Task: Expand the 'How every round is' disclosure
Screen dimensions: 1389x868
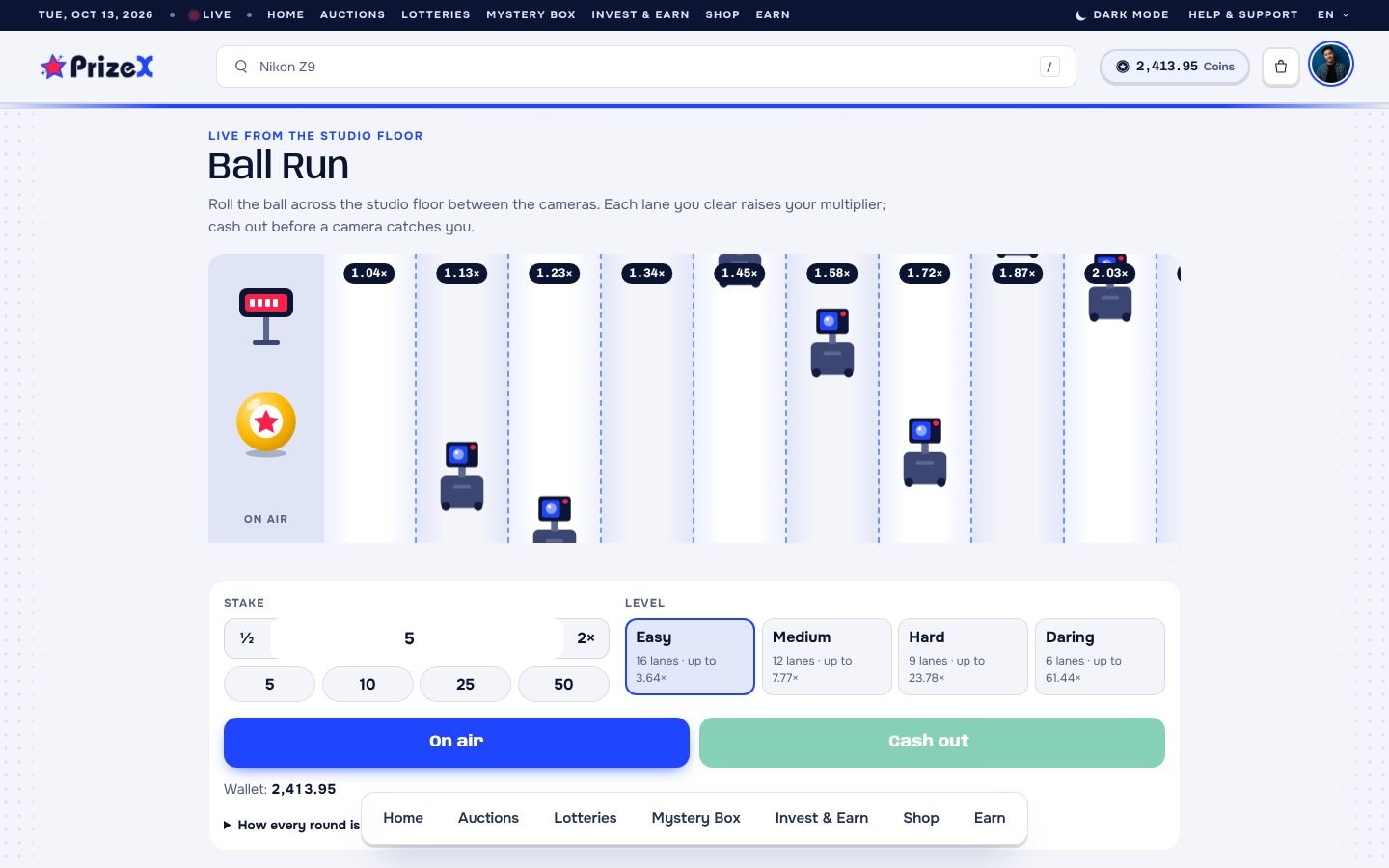Action: click(292, 825)
